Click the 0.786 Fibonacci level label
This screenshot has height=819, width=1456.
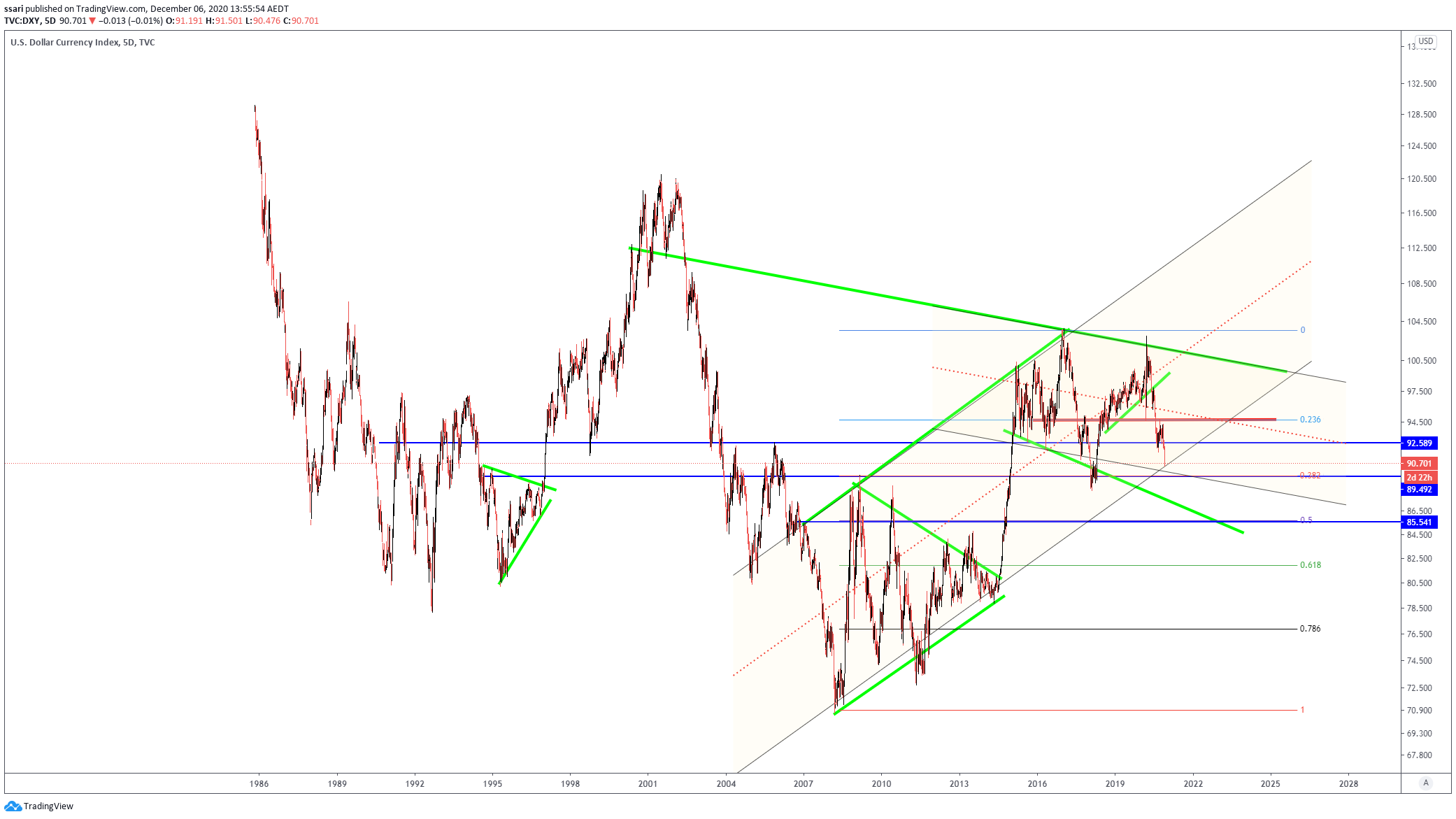coord(1311,629)
